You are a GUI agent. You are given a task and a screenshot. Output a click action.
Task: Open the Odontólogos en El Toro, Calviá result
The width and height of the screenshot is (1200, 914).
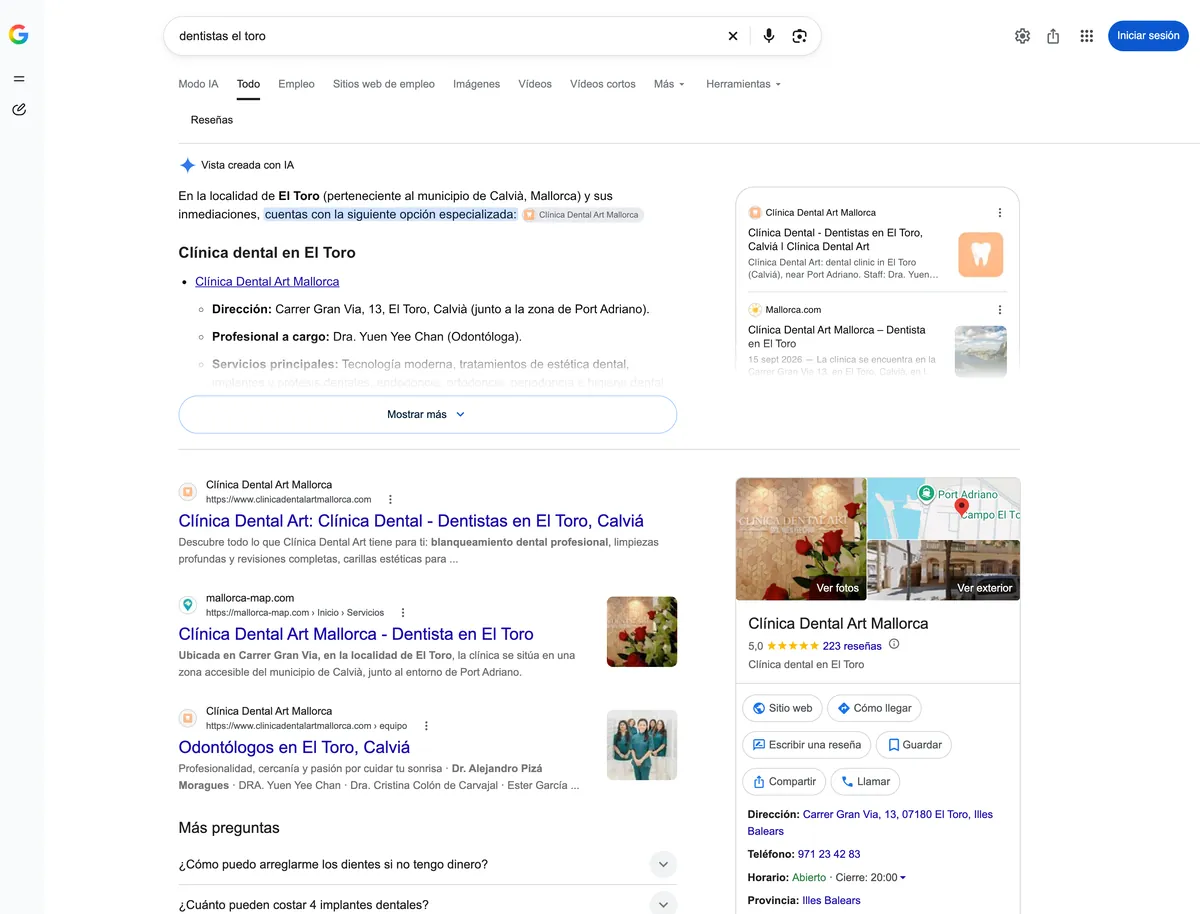click(294, 747)
